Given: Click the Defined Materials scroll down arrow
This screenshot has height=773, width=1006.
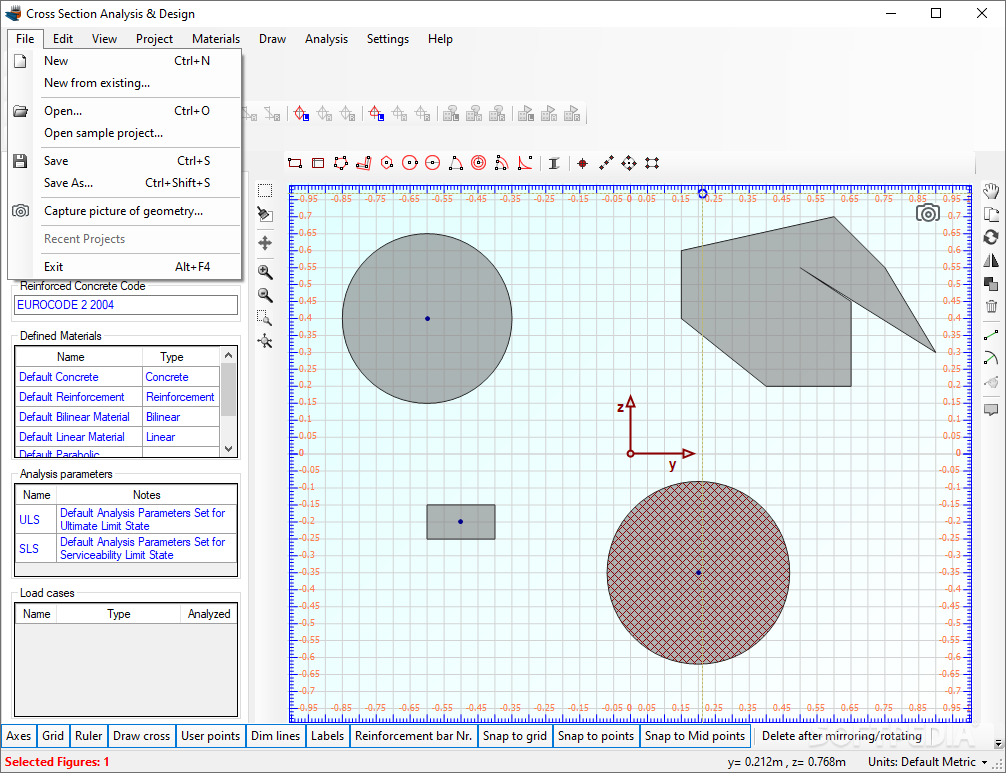Looking at the screenshot, I should (228, 449).
